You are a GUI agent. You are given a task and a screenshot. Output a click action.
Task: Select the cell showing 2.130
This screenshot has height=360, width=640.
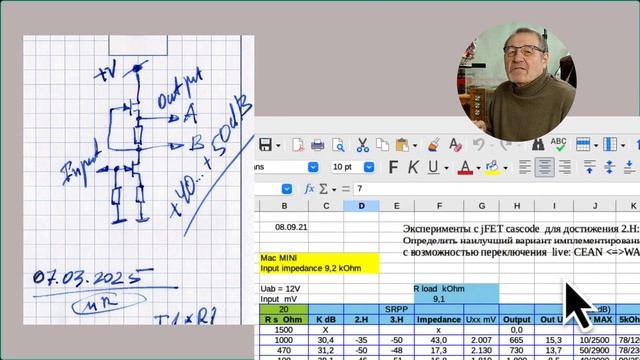point(482,350)
